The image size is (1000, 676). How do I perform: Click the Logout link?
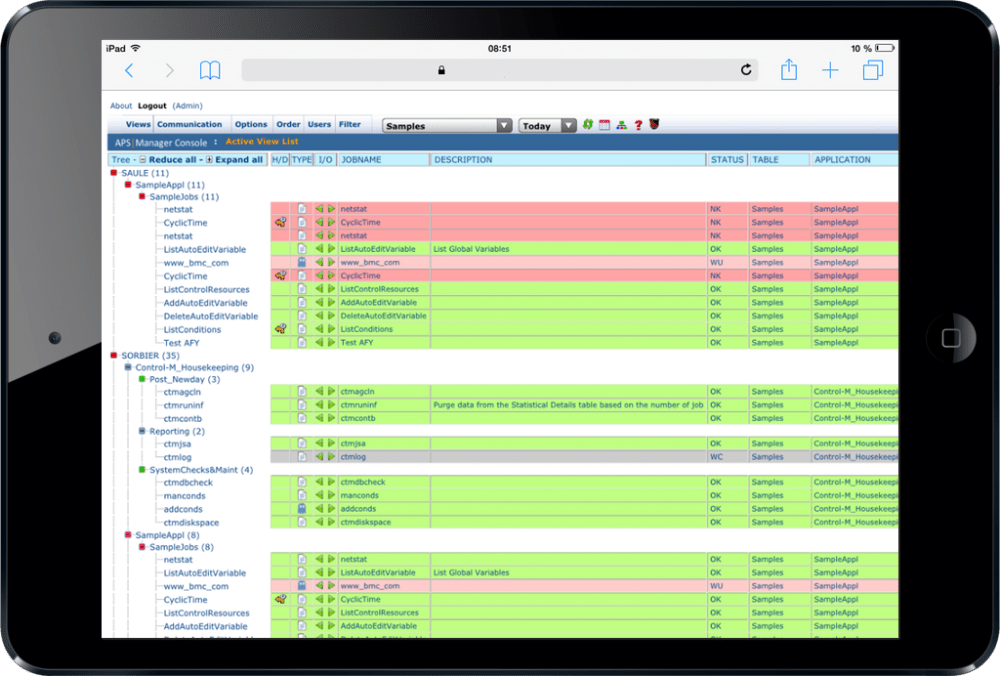(x=152, y=105)
